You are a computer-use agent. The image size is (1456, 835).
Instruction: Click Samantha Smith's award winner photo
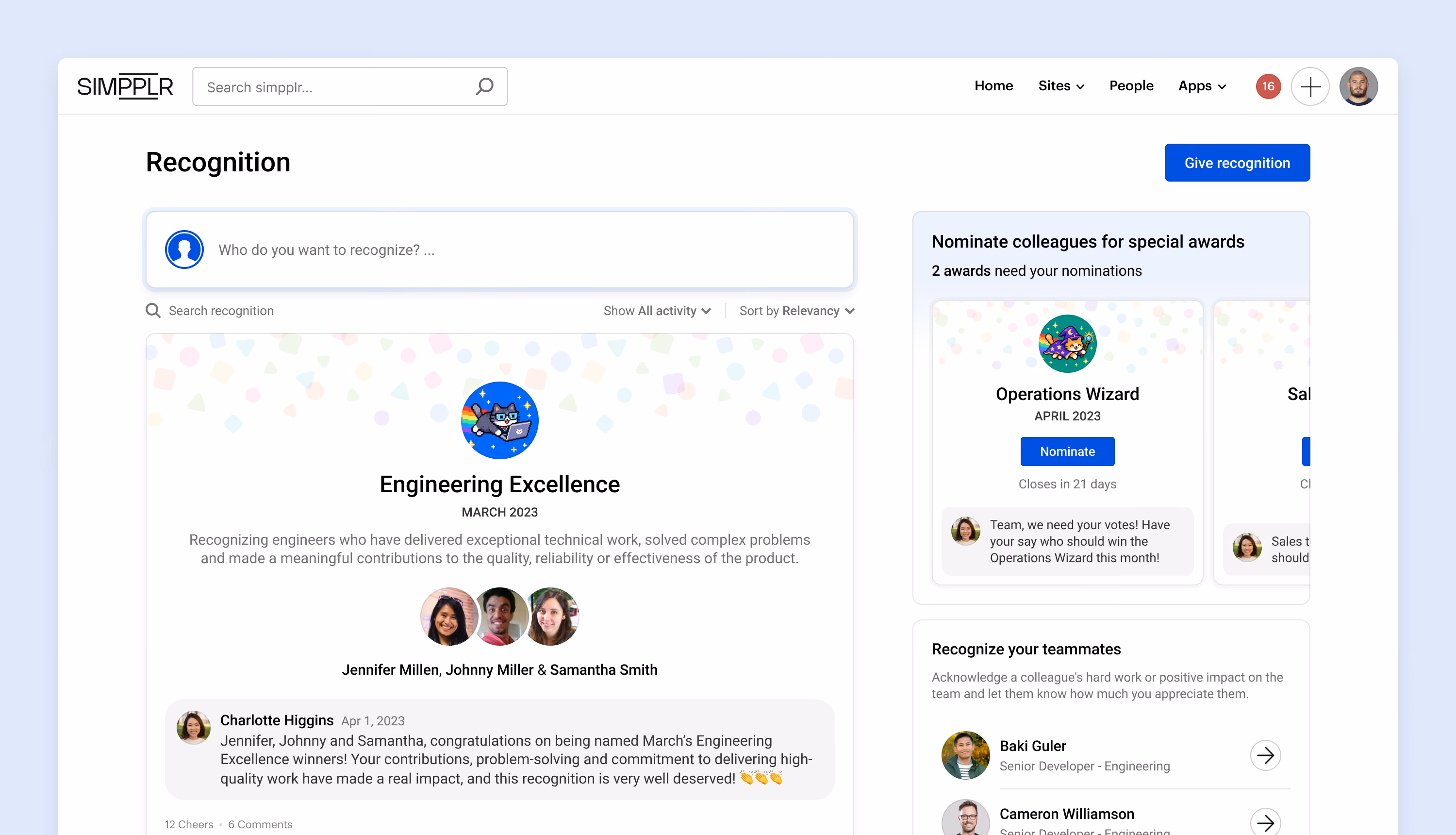552,617
